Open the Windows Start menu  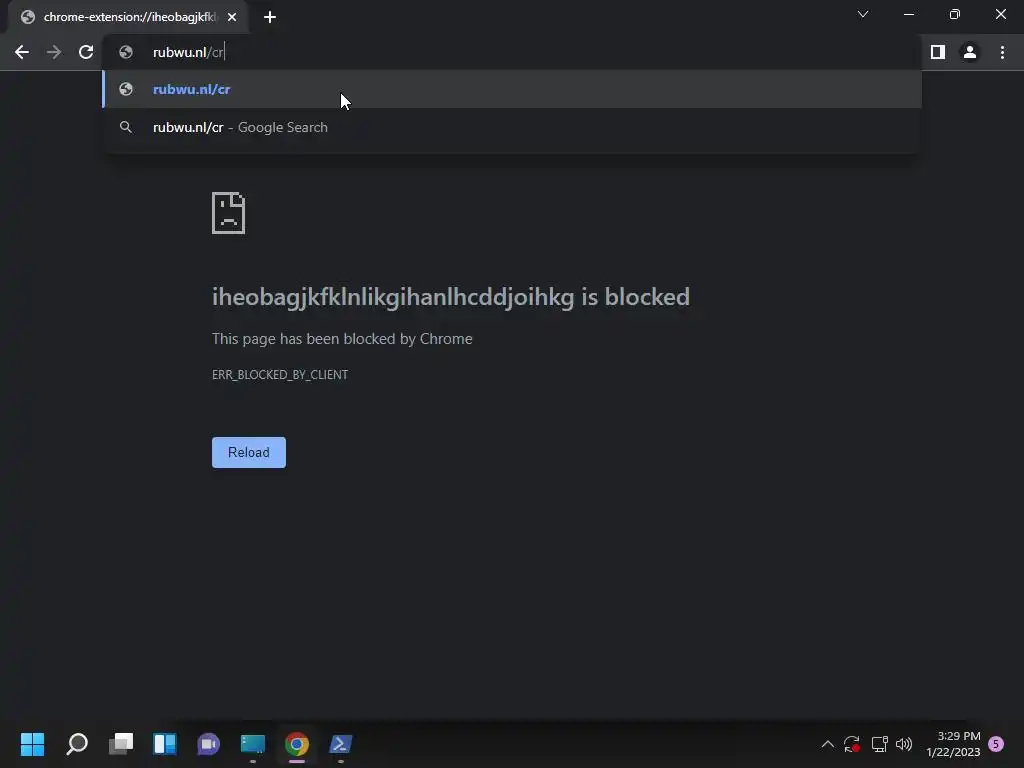(33, 744)
